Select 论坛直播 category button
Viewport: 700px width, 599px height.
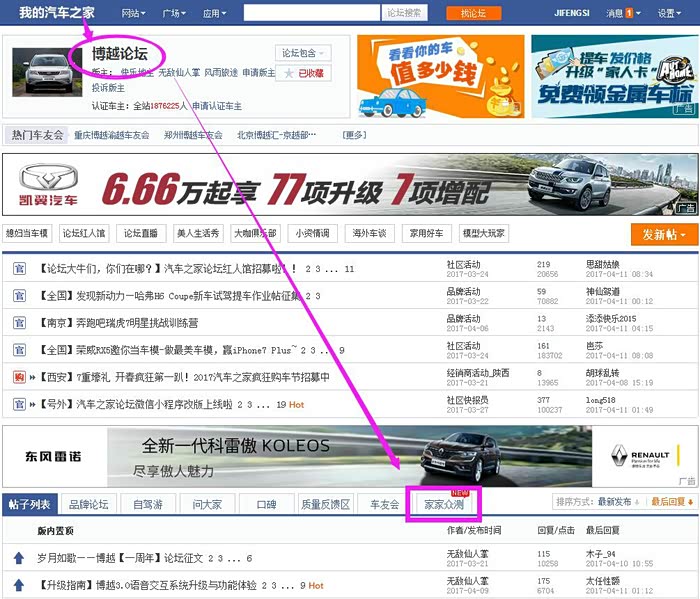click(x=141, y=233)
